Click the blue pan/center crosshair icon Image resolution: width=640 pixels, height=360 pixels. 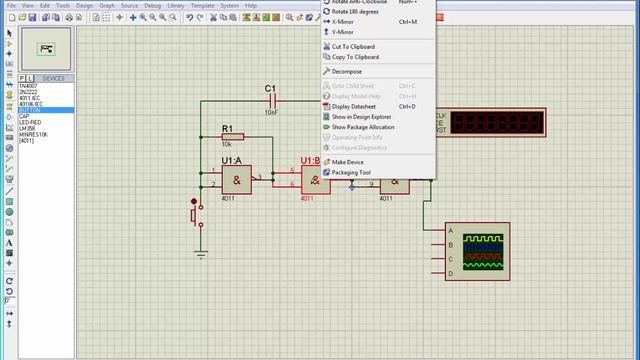click(x=133, y=18)
